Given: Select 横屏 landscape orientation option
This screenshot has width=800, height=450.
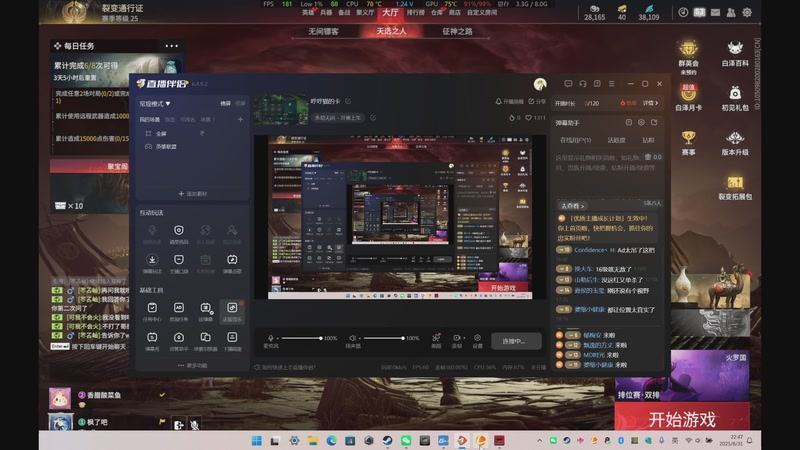Looking at the screenshot, I should pos(226,104).
